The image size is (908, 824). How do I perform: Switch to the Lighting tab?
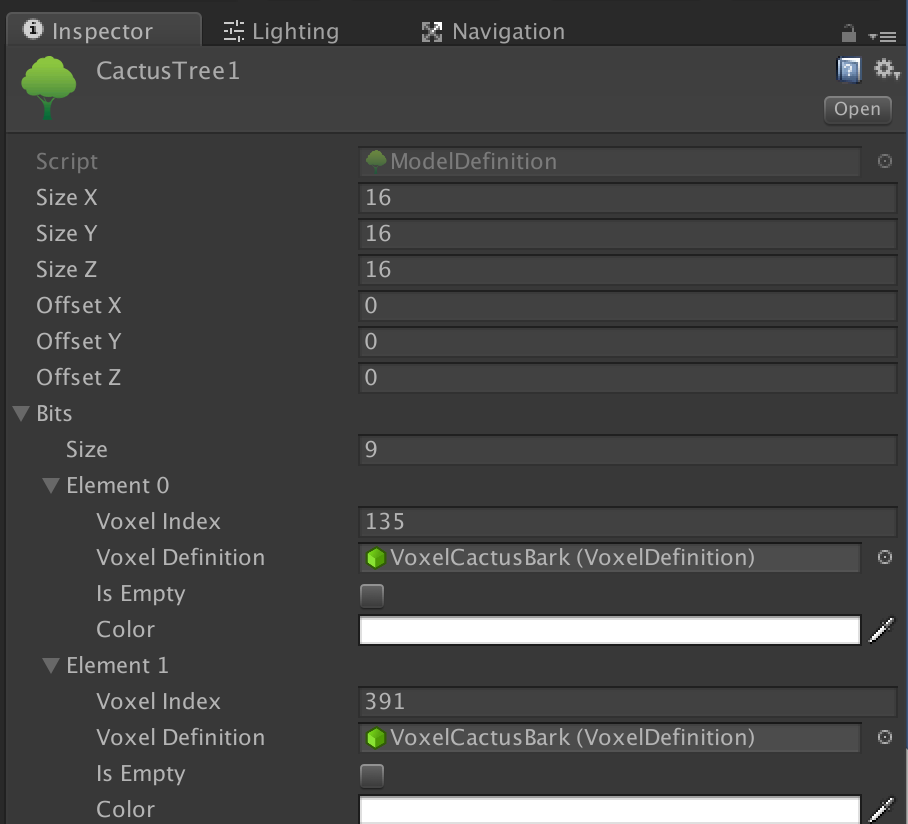point(281,30)
